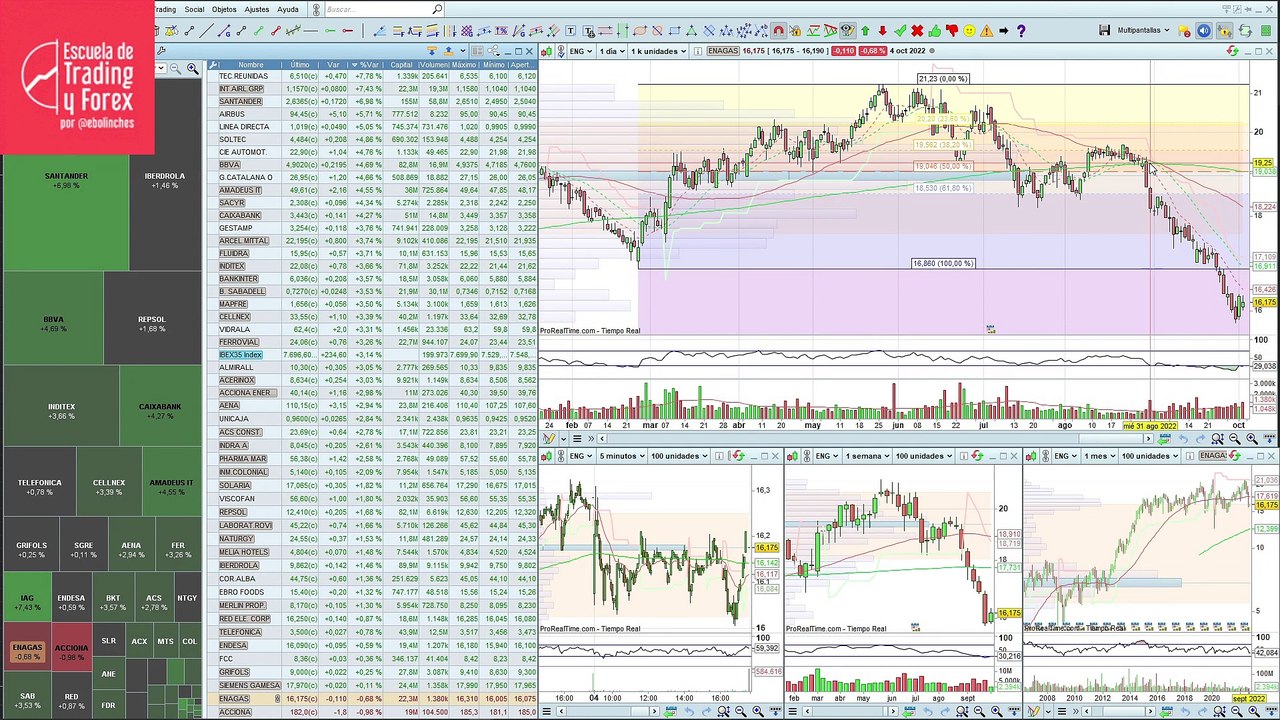The image size is (1280, 720).
Task: Select the rectangle drawing tool
Action: 674,31
